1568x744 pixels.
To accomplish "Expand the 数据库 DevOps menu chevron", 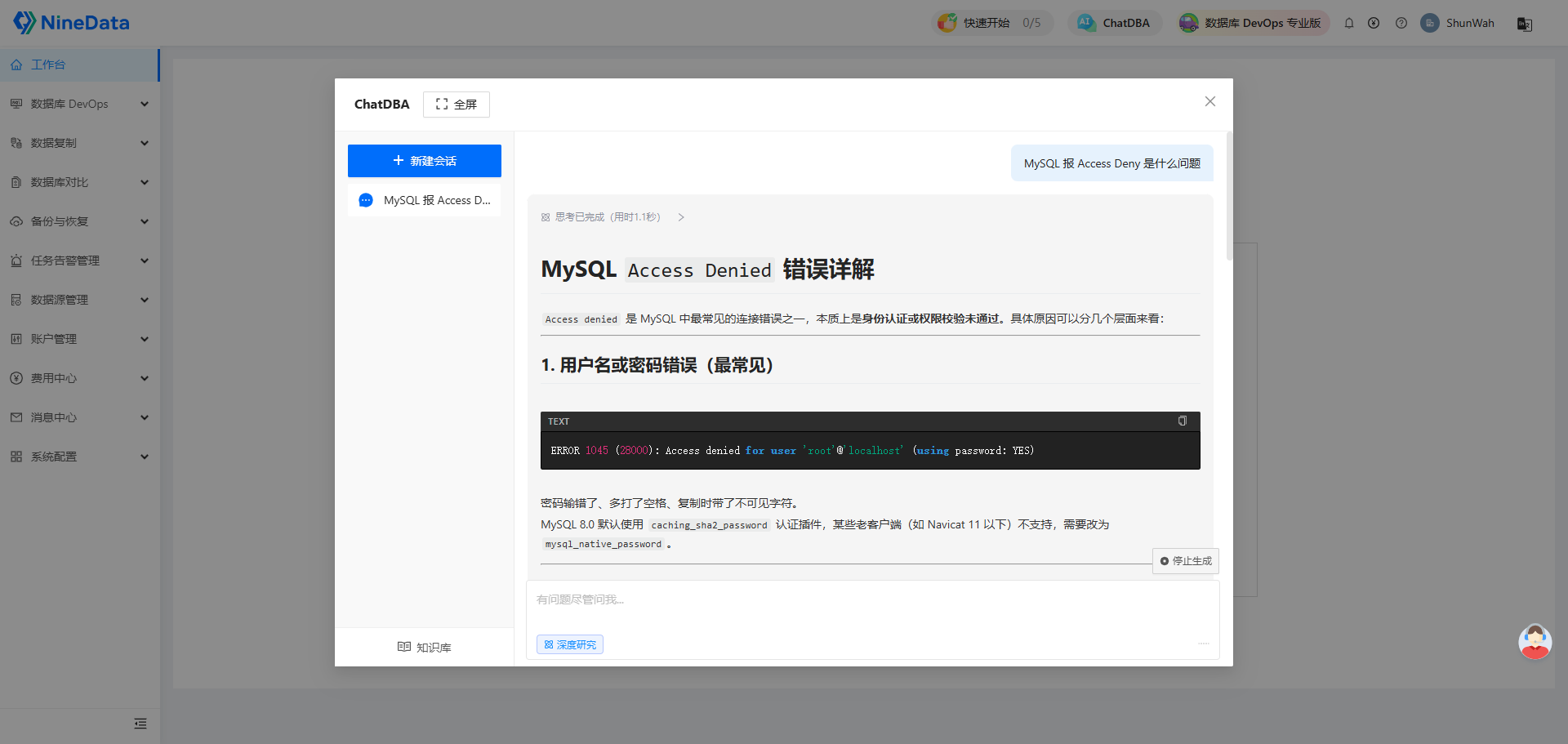I will click(x=145, y=104).
